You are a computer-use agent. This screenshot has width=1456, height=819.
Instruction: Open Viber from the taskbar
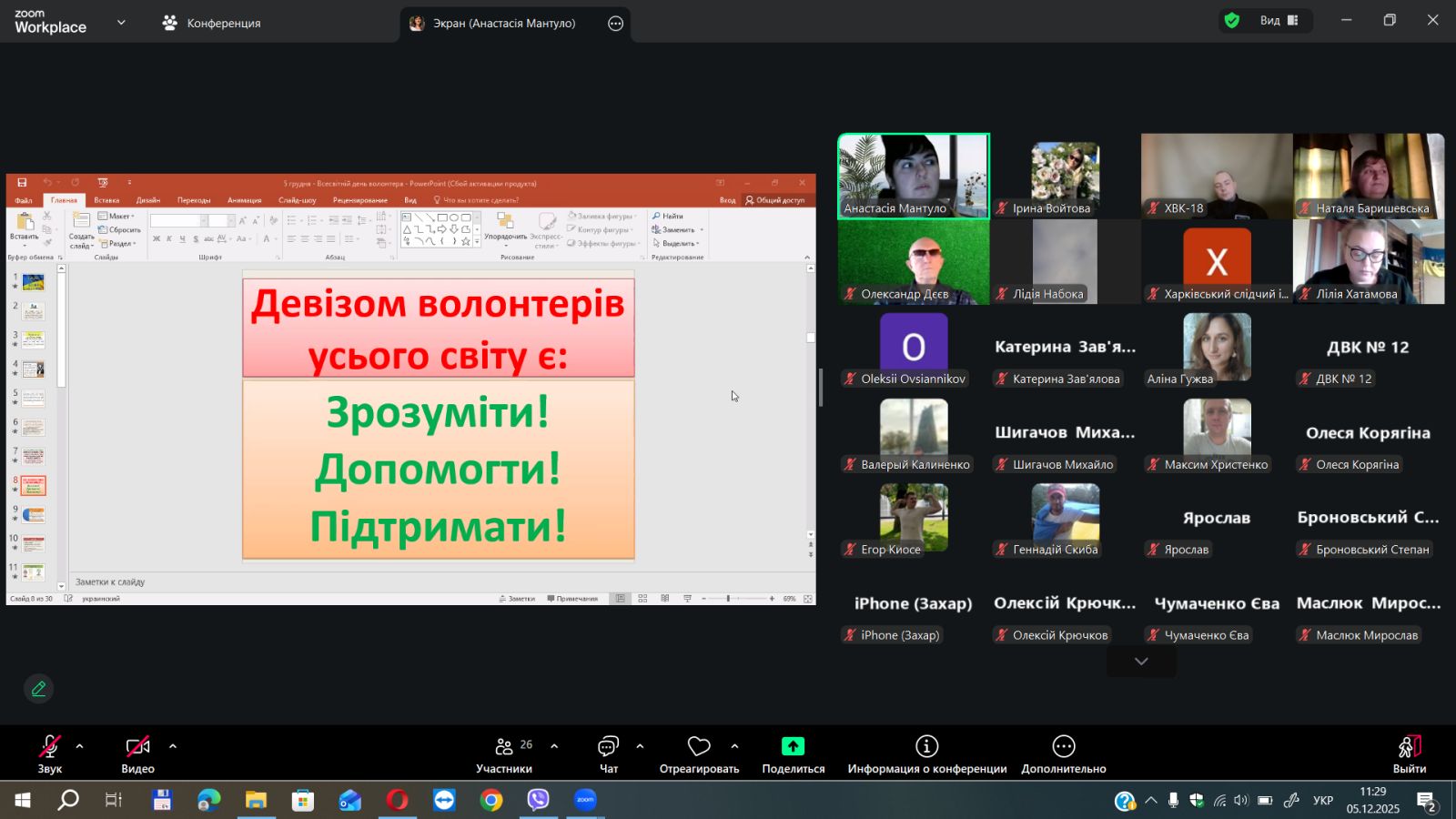pyautogui.click(x=538, y=800)
